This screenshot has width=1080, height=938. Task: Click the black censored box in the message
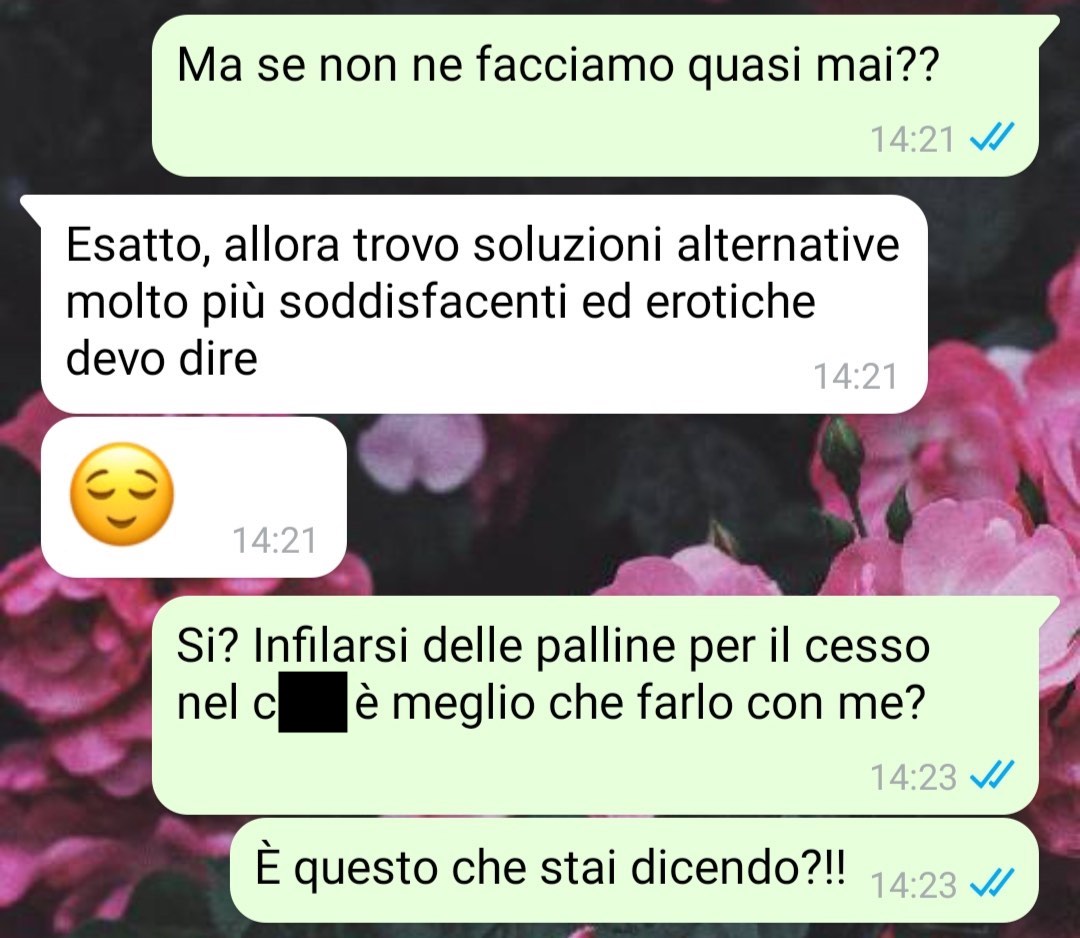tap(313, 701)
